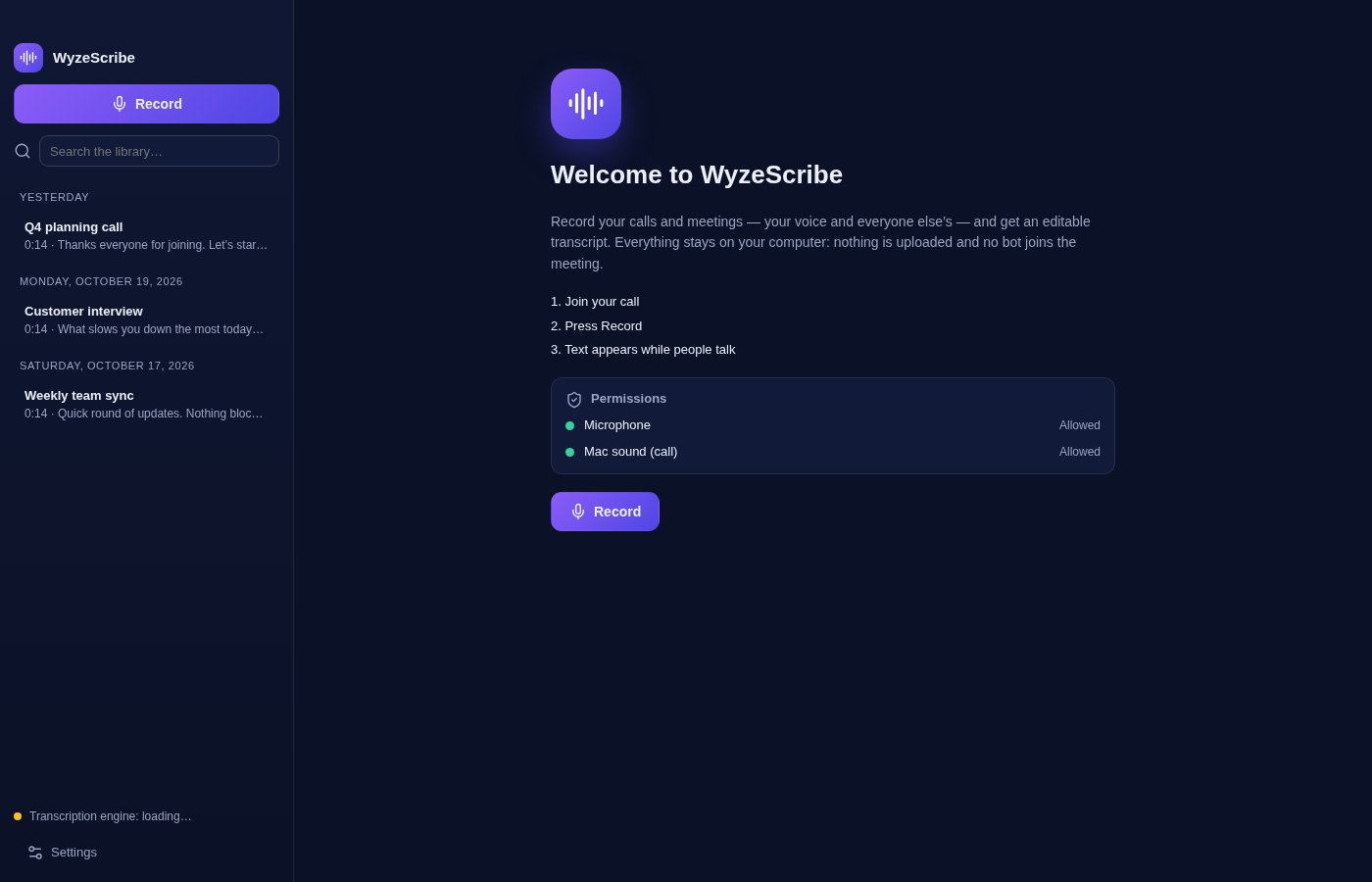Click the Record button below Permissions
This screenshot has height=882, width=1372.
point(605,512)
